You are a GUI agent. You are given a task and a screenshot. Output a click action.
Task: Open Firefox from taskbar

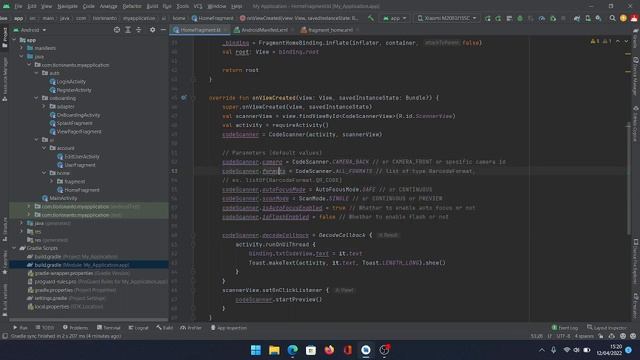pos(329,350)
